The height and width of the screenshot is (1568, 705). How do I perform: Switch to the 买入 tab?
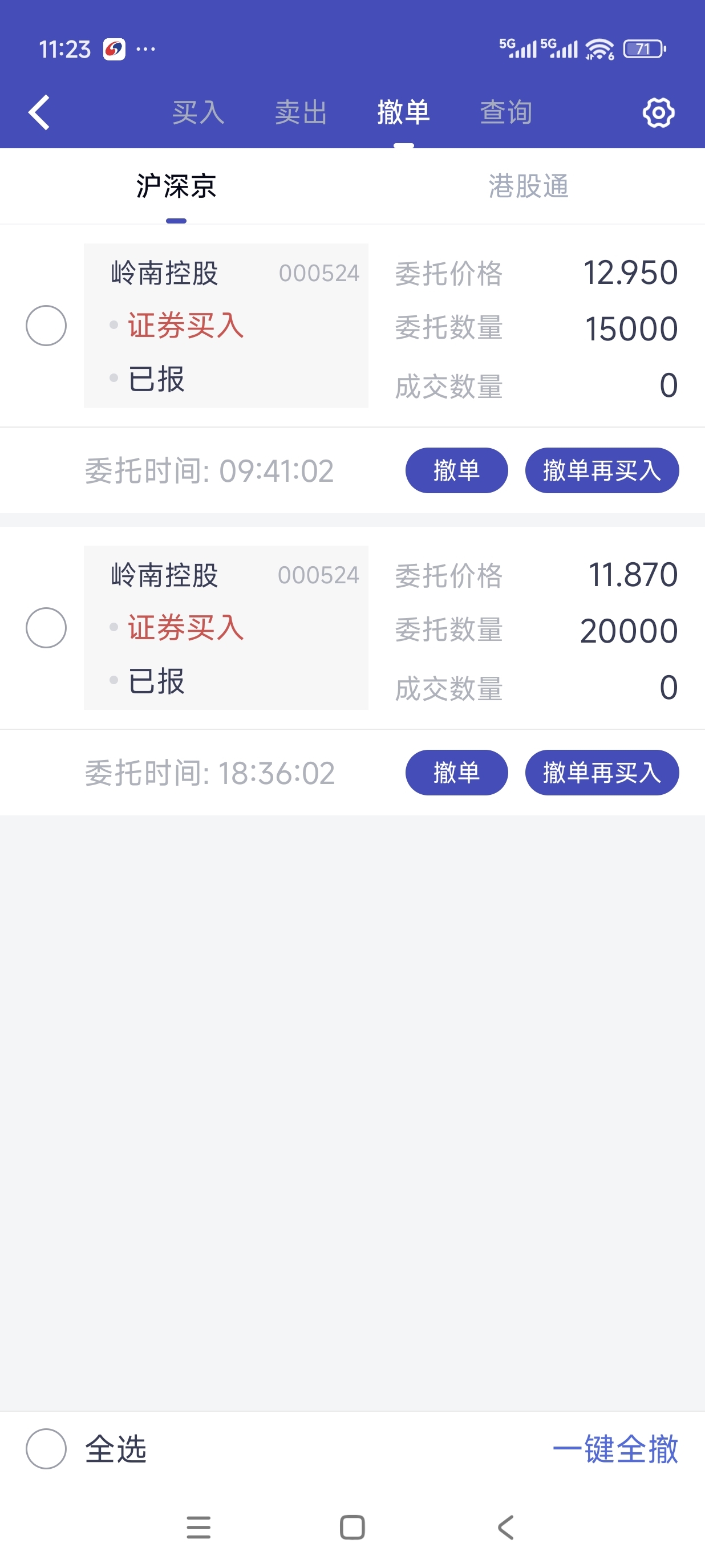pos(198,112)
